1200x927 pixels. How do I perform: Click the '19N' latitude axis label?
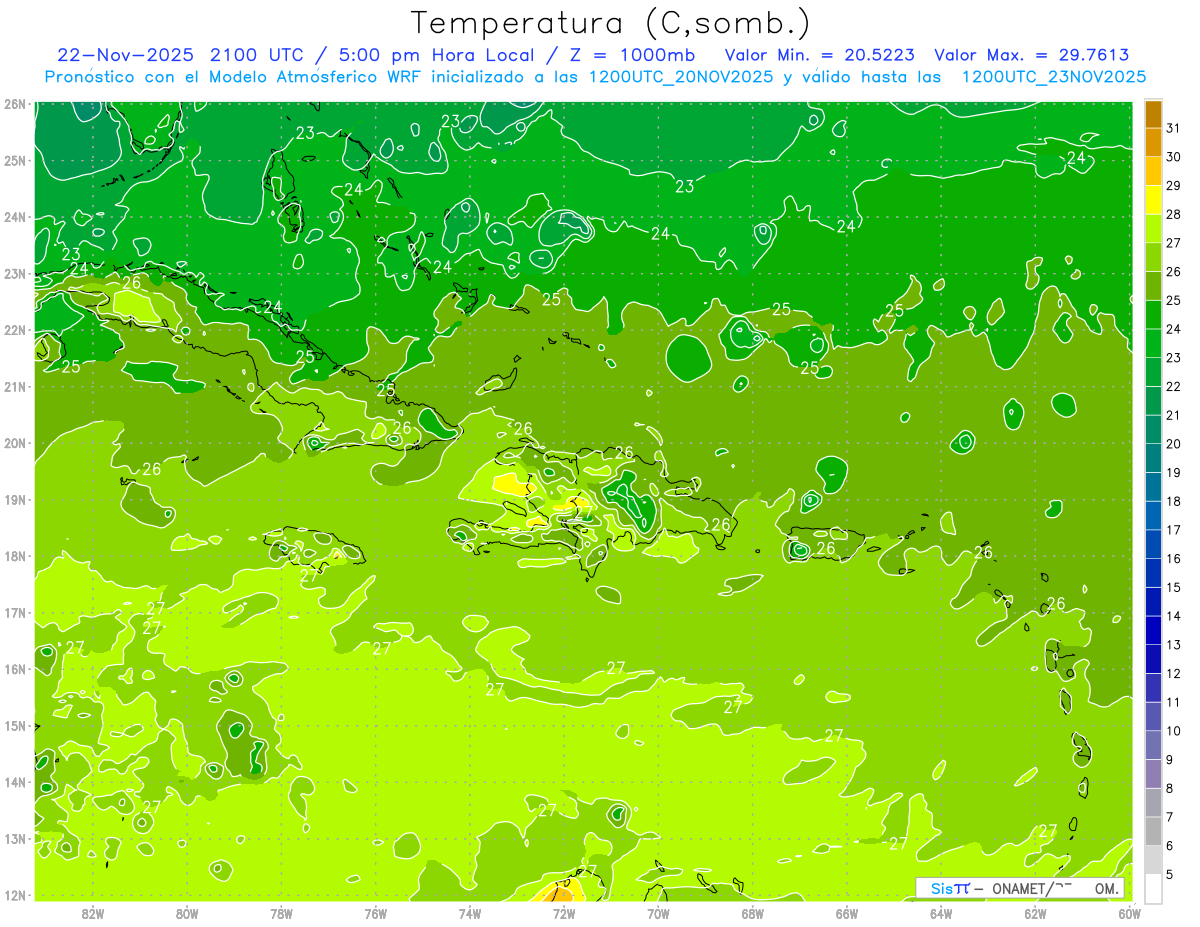[x=15, y=499]
